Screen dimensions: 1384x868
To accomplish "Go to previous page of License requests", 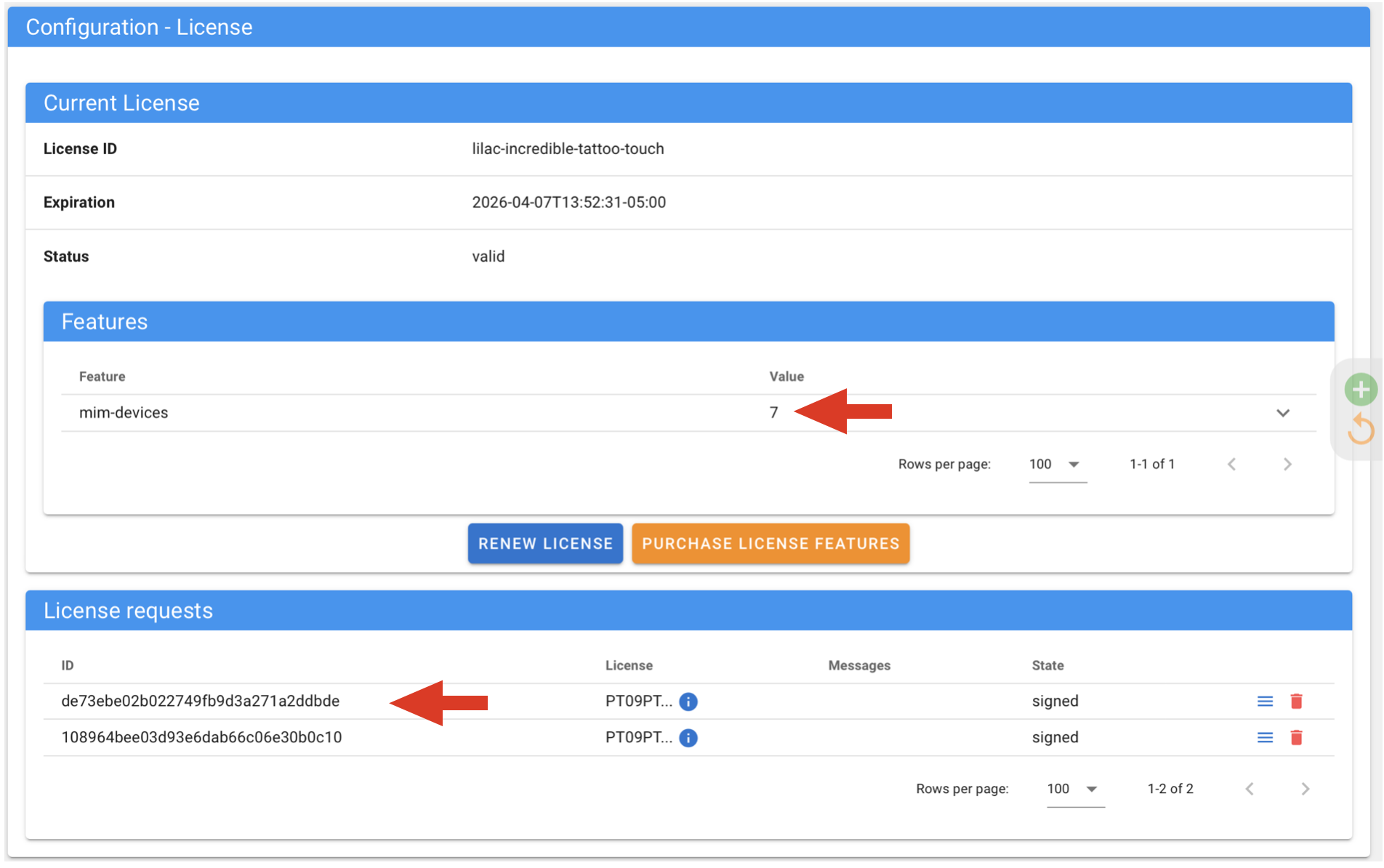I will click(x=1250, y=789).
